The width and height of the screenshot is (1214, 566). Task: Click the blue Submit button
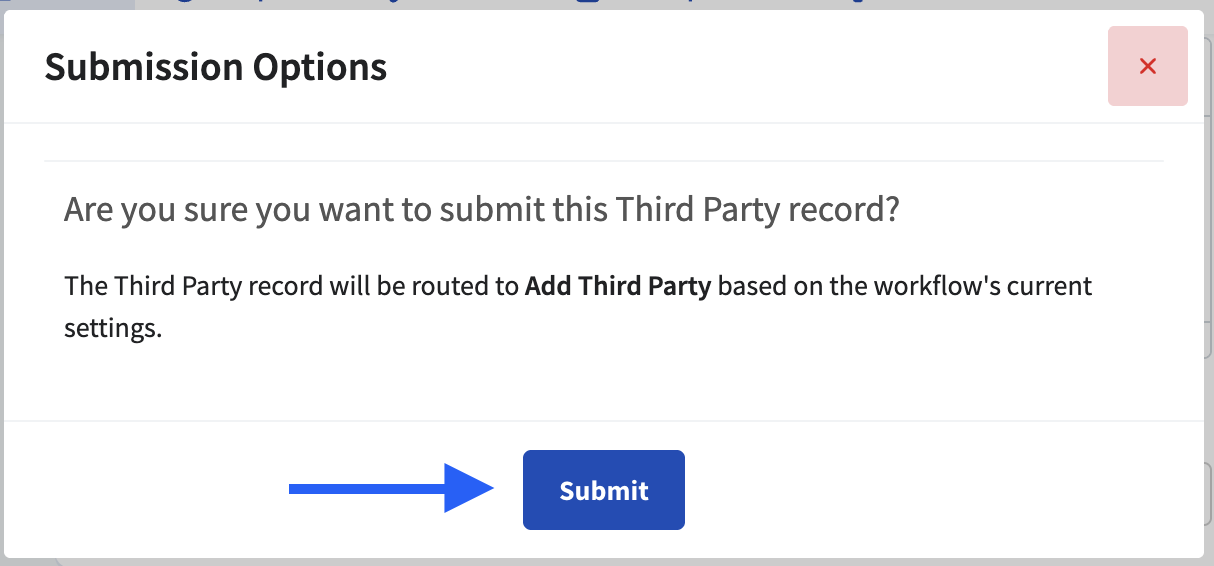pos(603,490)
